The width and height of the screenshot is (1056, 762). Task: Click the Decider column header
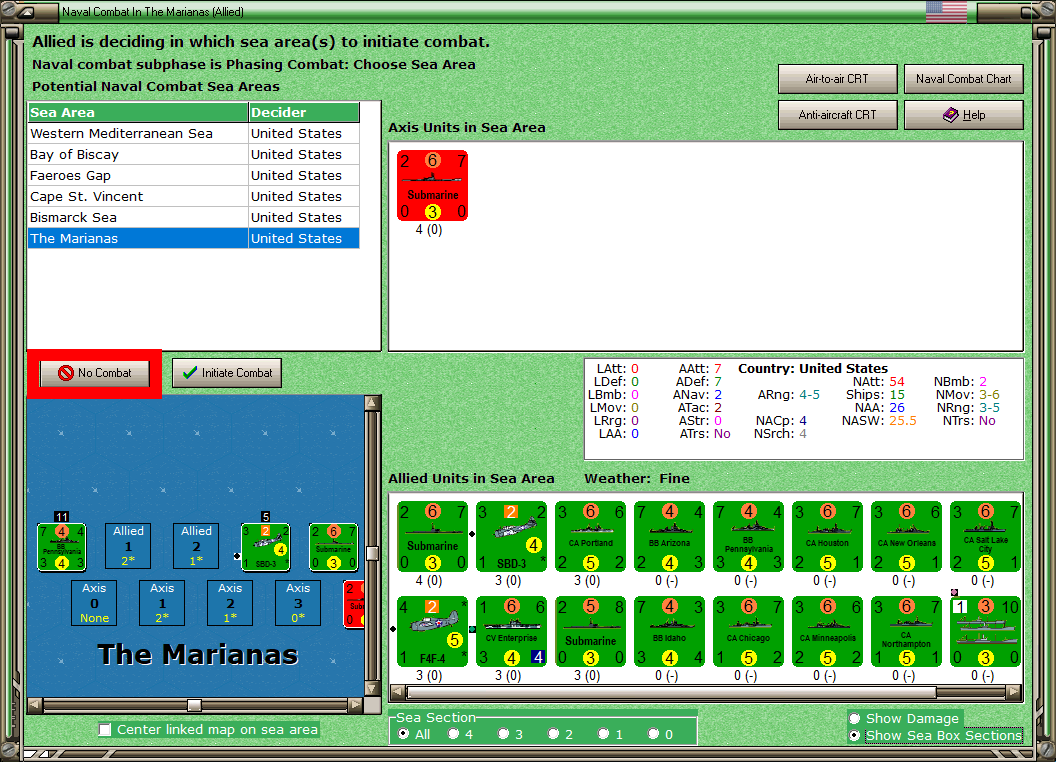304,113
